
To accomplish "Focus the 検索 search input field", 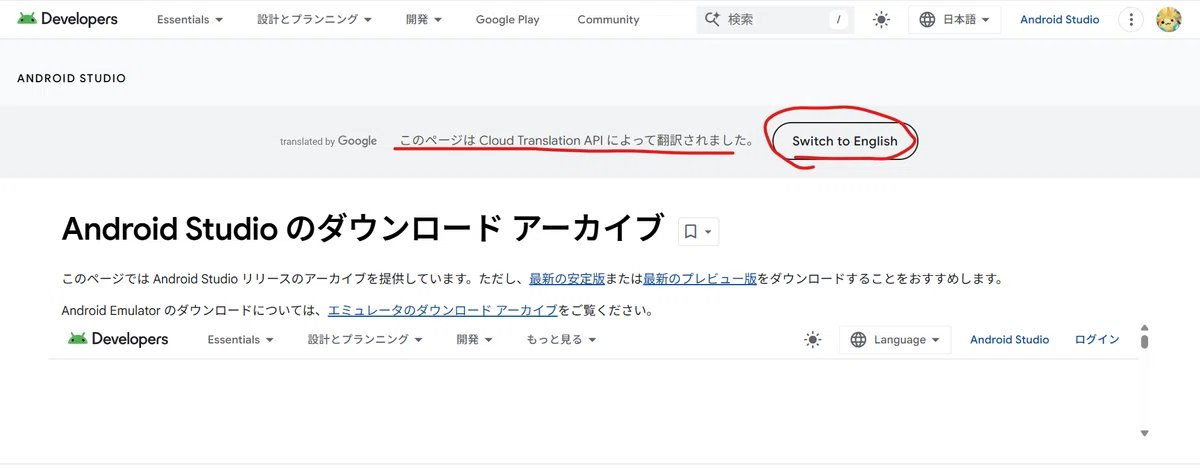I will coord(778,19).
